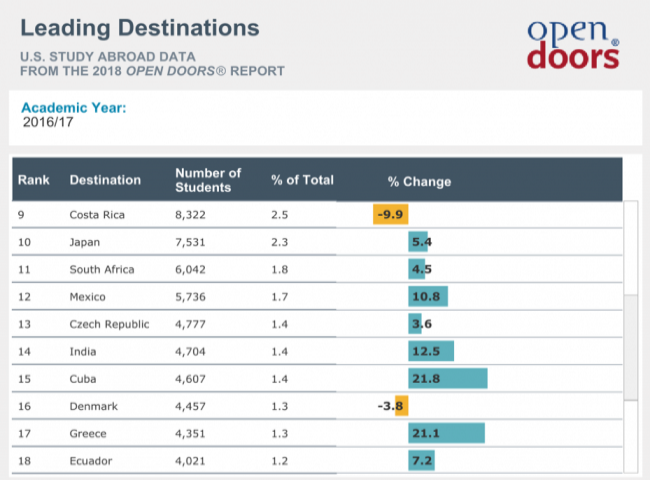The height and width of the screenshot is (480, 650).
Task: Click the student count 4,021
Action: [x=190, y=461]
